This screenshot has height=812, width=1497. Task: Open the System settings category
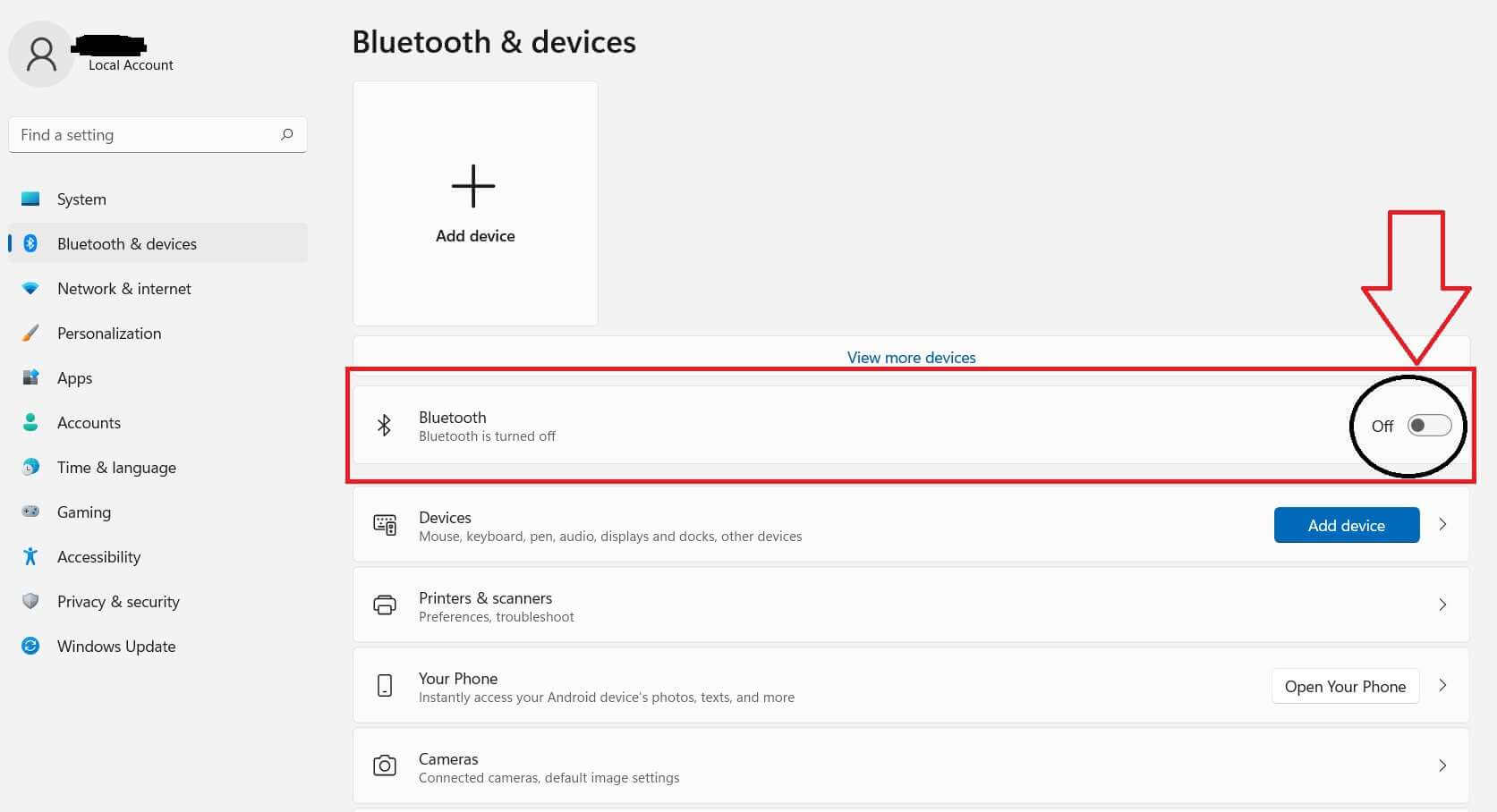point(81,199)
